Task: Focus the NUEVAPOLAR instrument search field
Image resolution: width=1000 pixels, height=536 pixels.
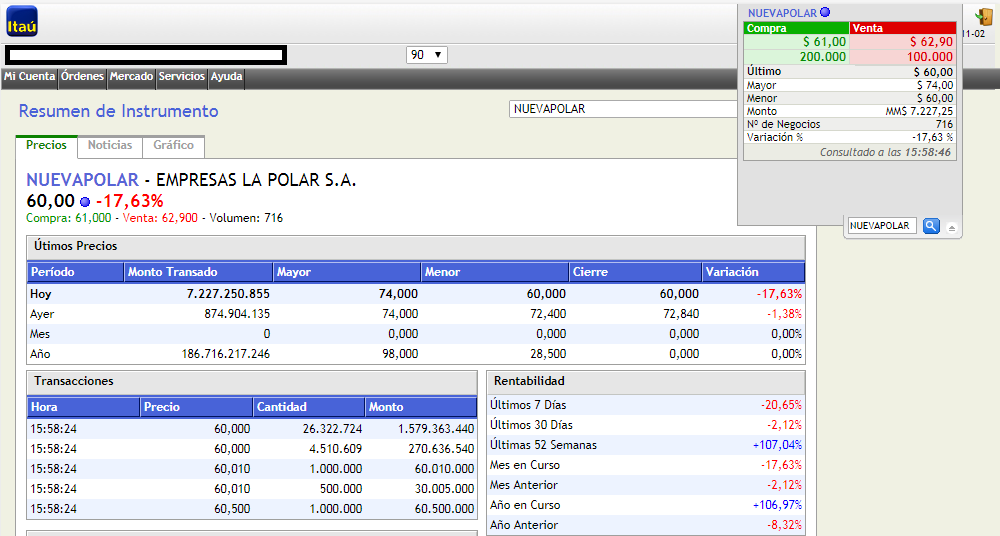Action: tap(623, 109)
